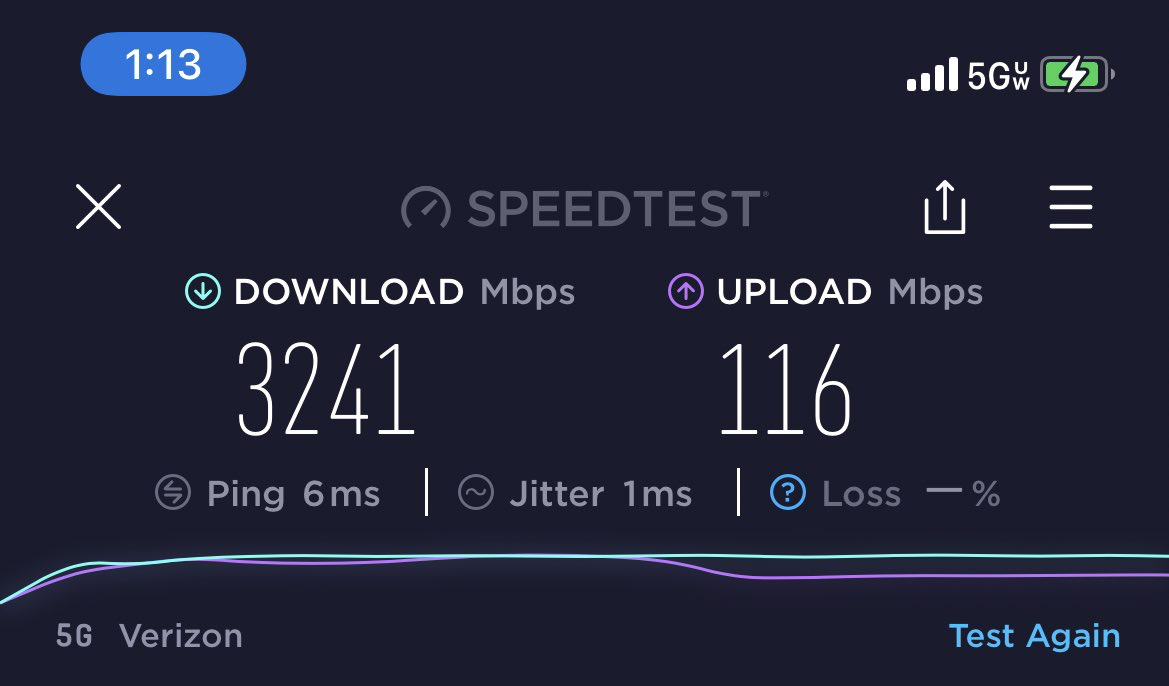Tap the 5G UW network indicator
1169x686 pixels.
pos(998,75)
